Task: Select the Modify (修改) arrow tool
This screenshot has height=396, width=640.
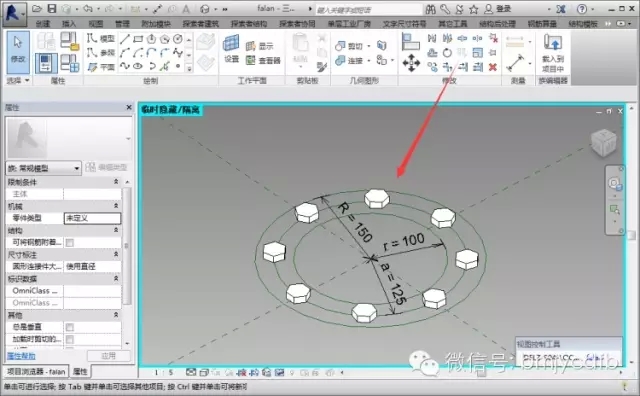Action: click(x=18, y=52)
